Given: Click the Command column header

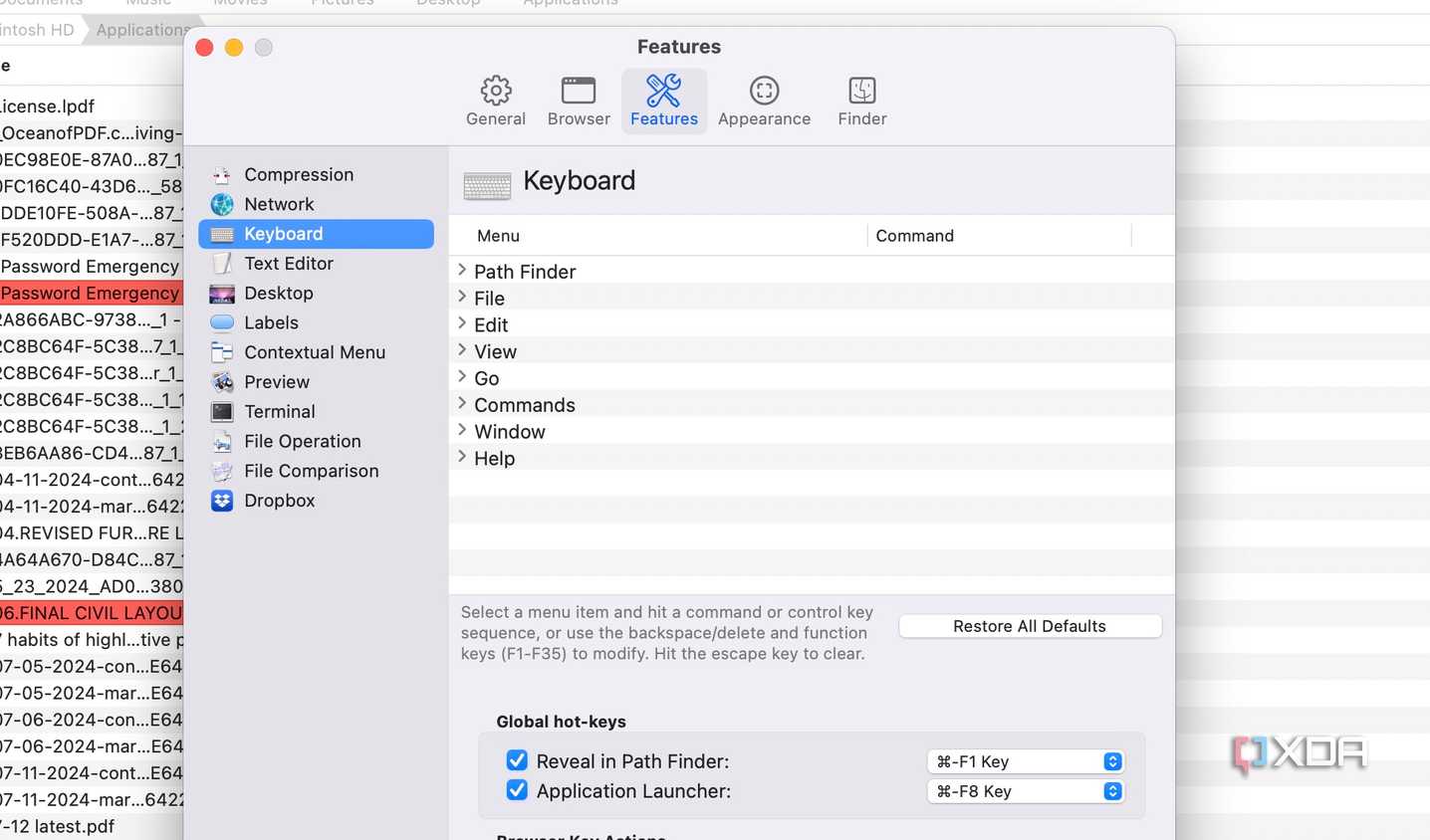Looking at the screenshot, I should click(x=1000, y=236).
